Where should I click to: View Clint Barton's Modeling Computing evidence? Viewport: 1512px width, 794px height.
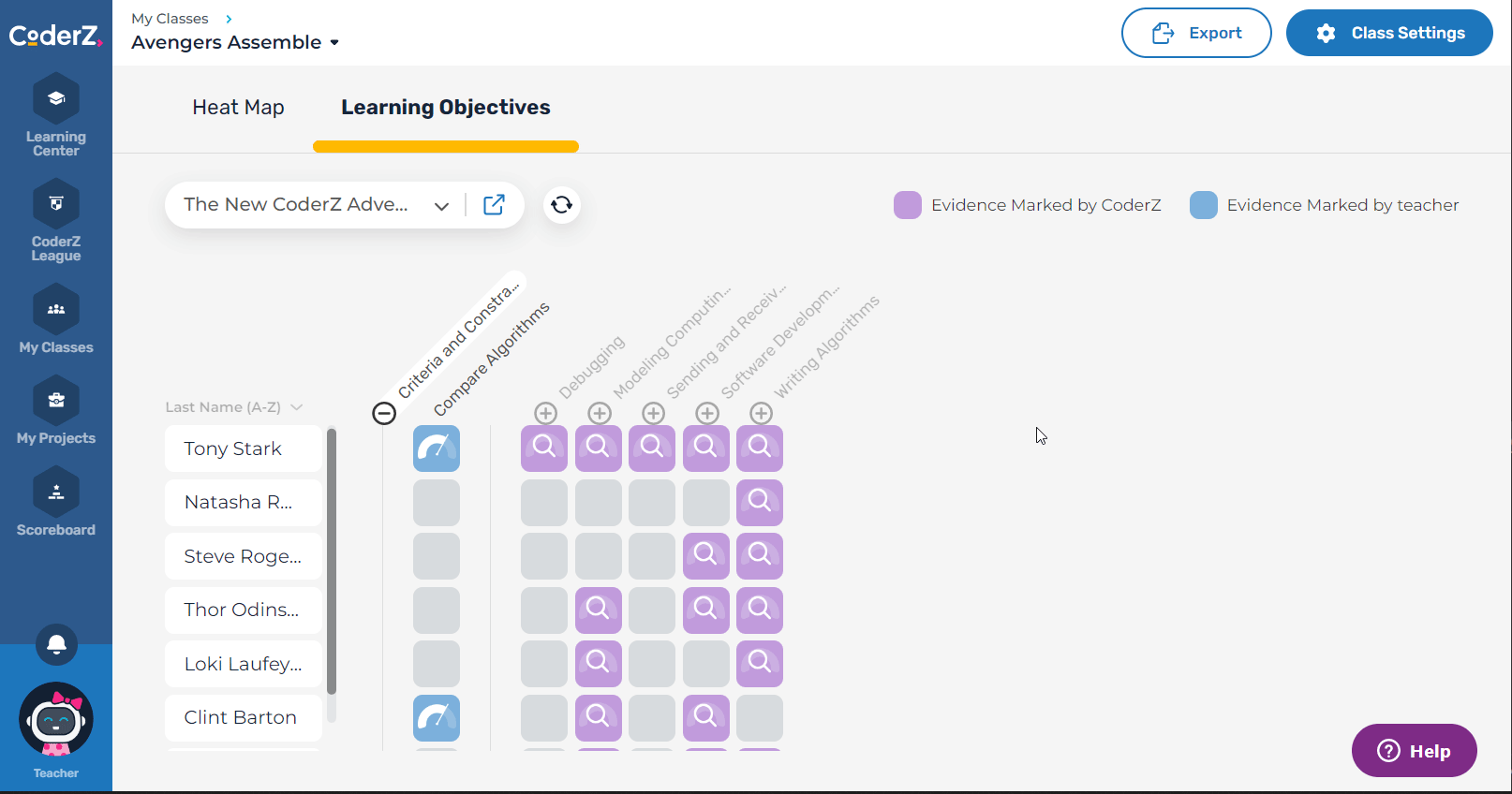coord(599,718)
